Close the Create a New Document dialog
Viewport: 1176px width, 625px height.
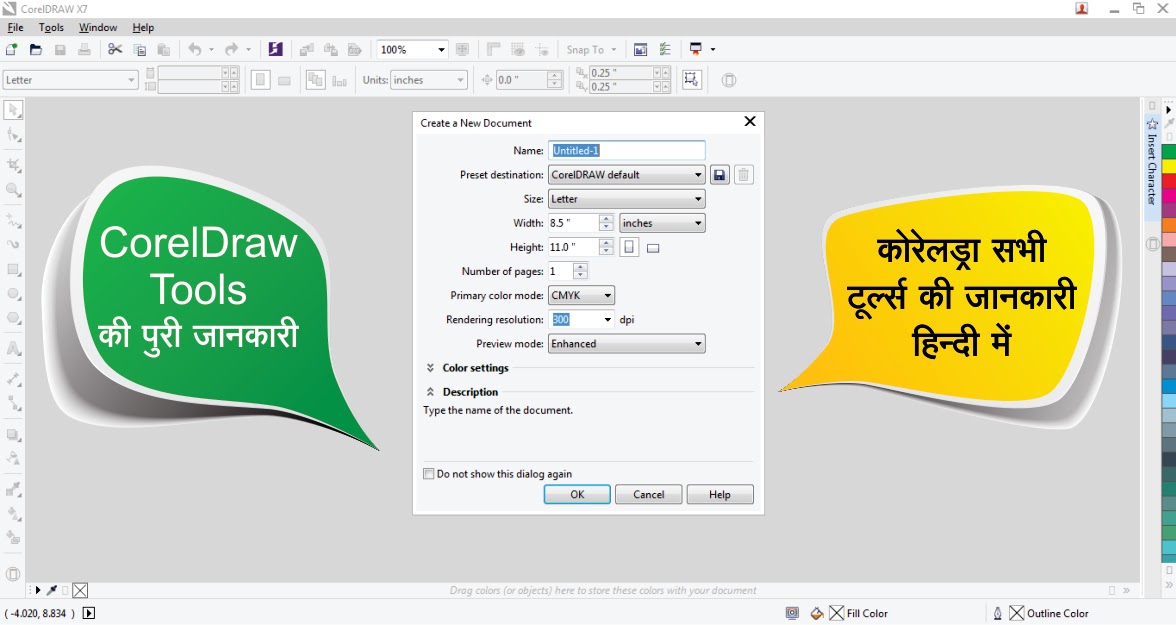click(749, 122)
